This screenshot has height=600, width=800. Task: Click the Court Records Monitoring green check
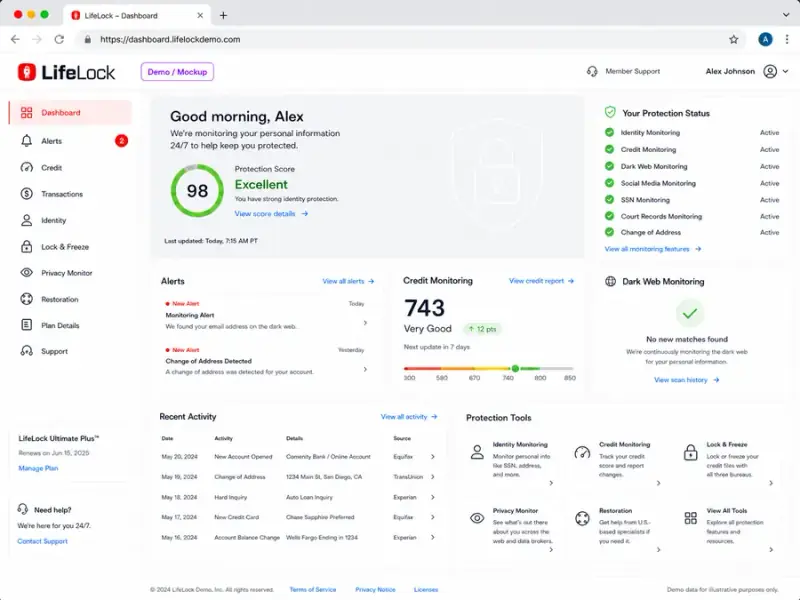click(x=609, y=216)
